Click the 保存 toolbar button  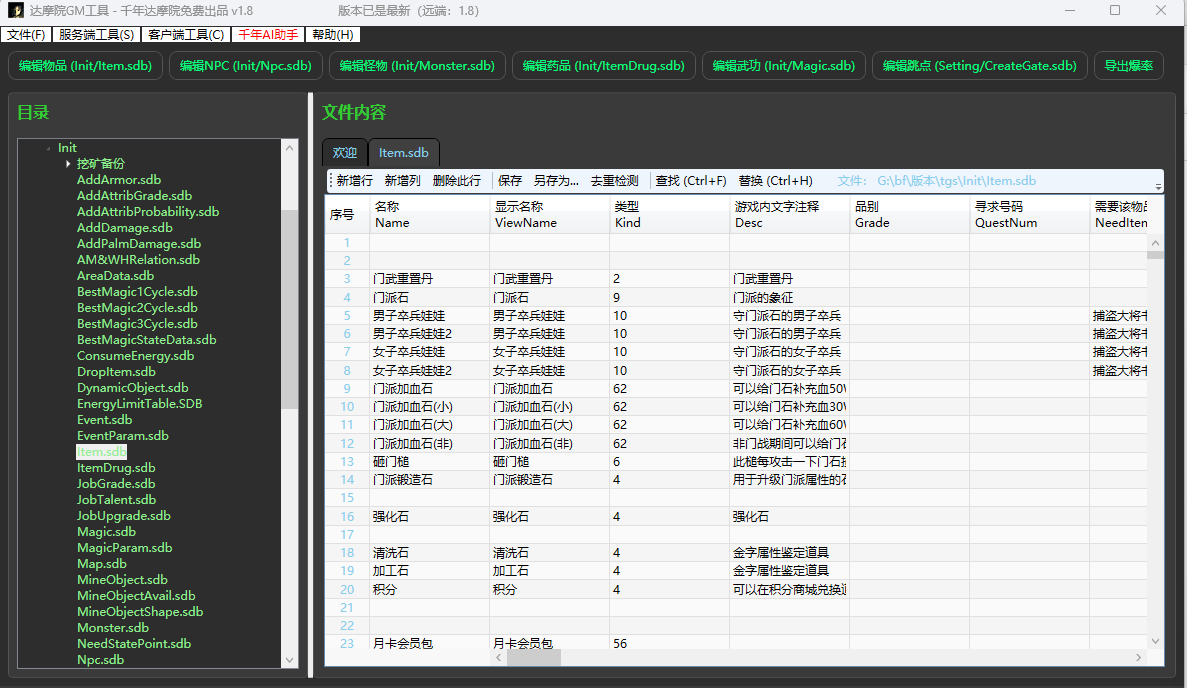click(510, 181)
